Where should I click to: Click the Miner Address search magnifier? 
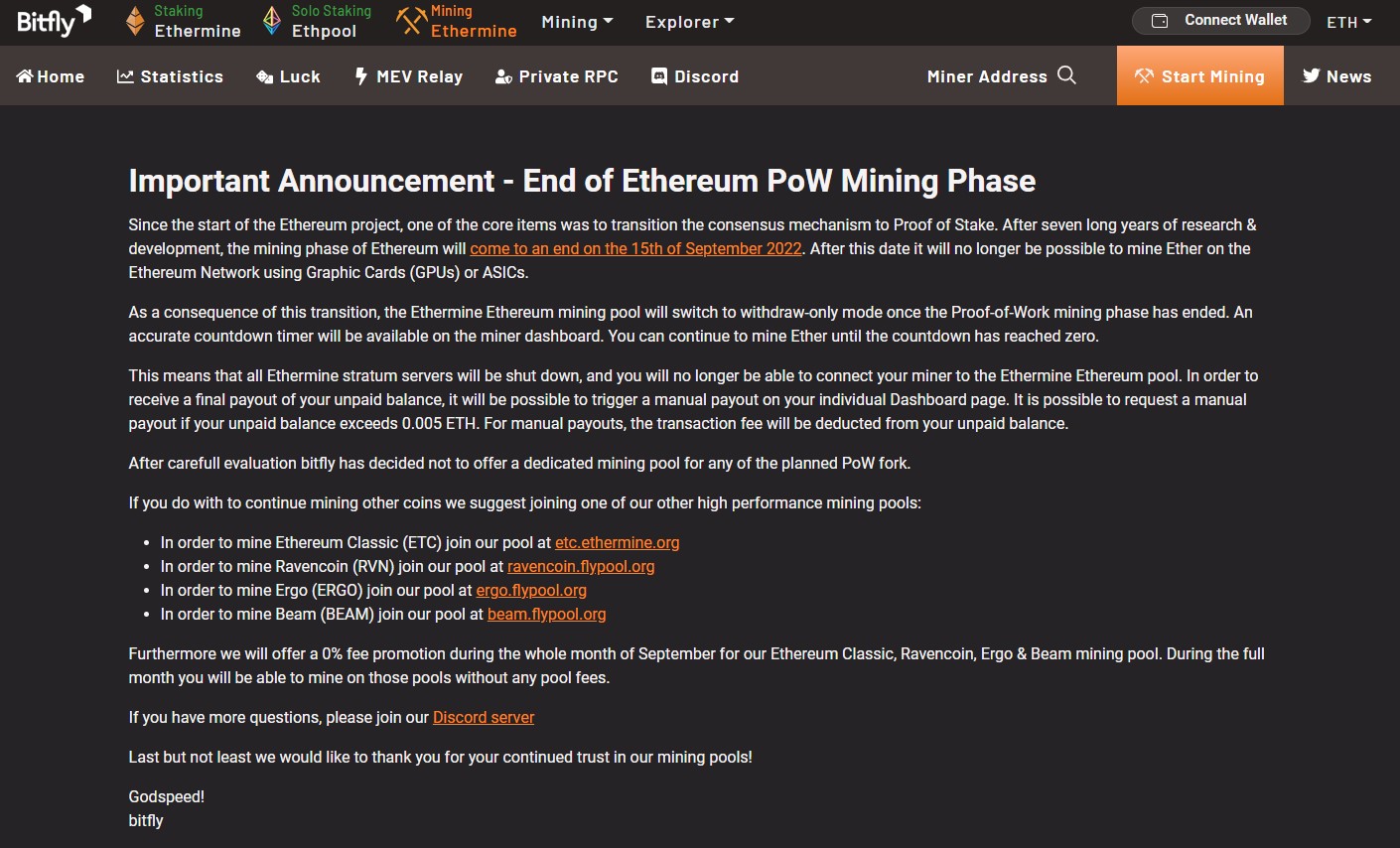(1067, 75)
